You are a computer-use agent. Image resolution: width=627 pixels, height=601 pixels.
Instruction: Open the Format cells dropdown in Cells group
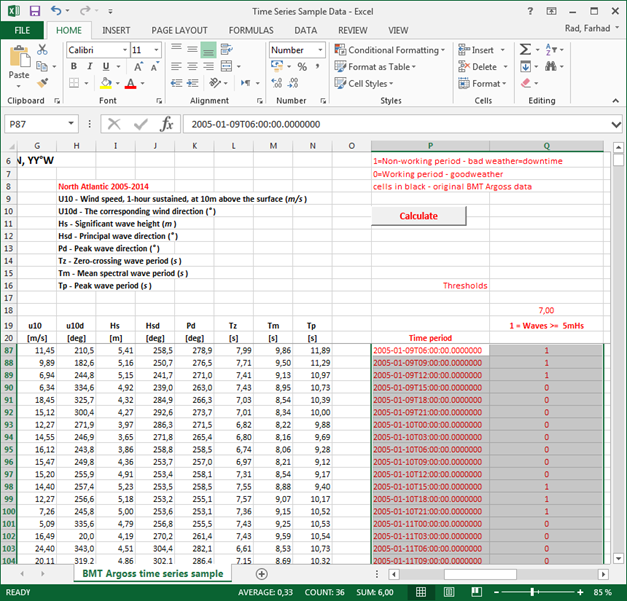tap(482, 84)
